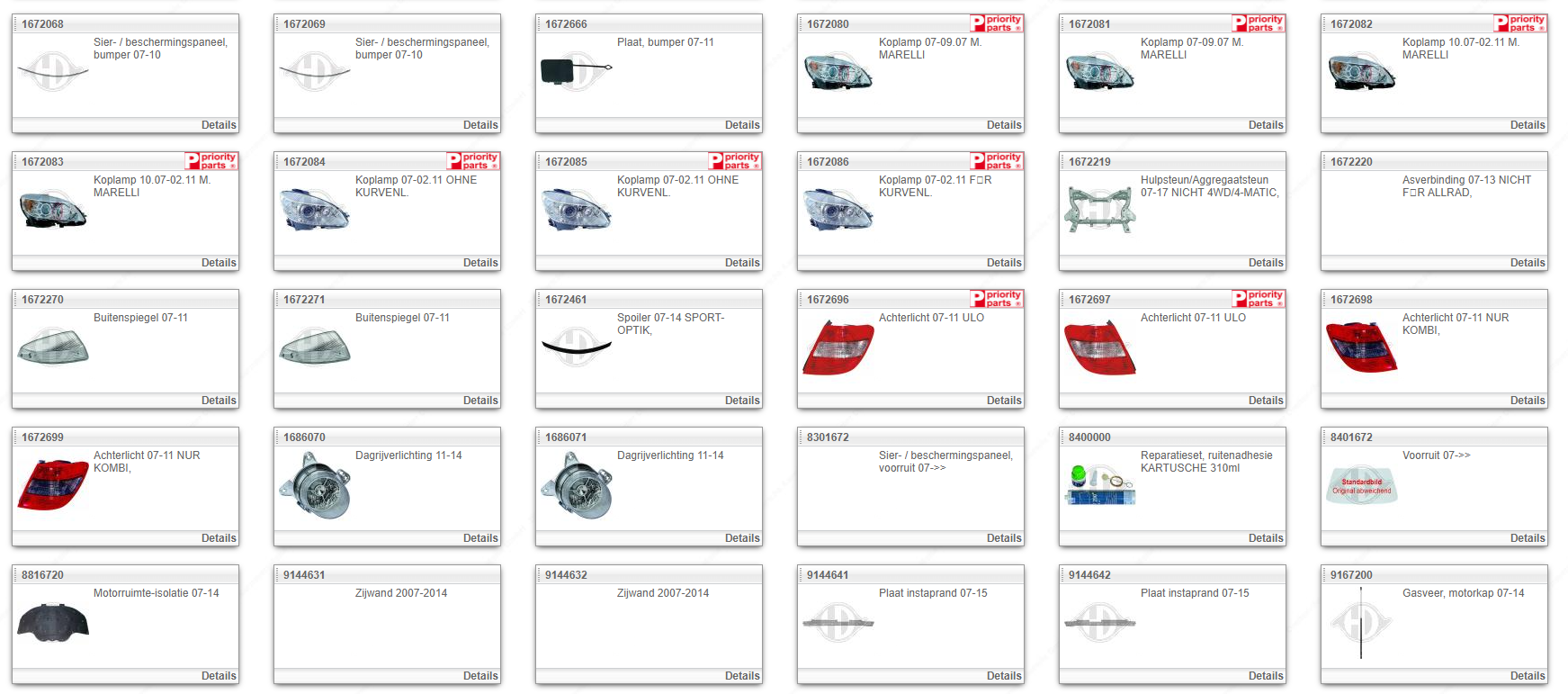This screenshot has height=694, width=1568.
Task: Open Details for Plaat instaprand 9144642
Action: coord(1266,676)
